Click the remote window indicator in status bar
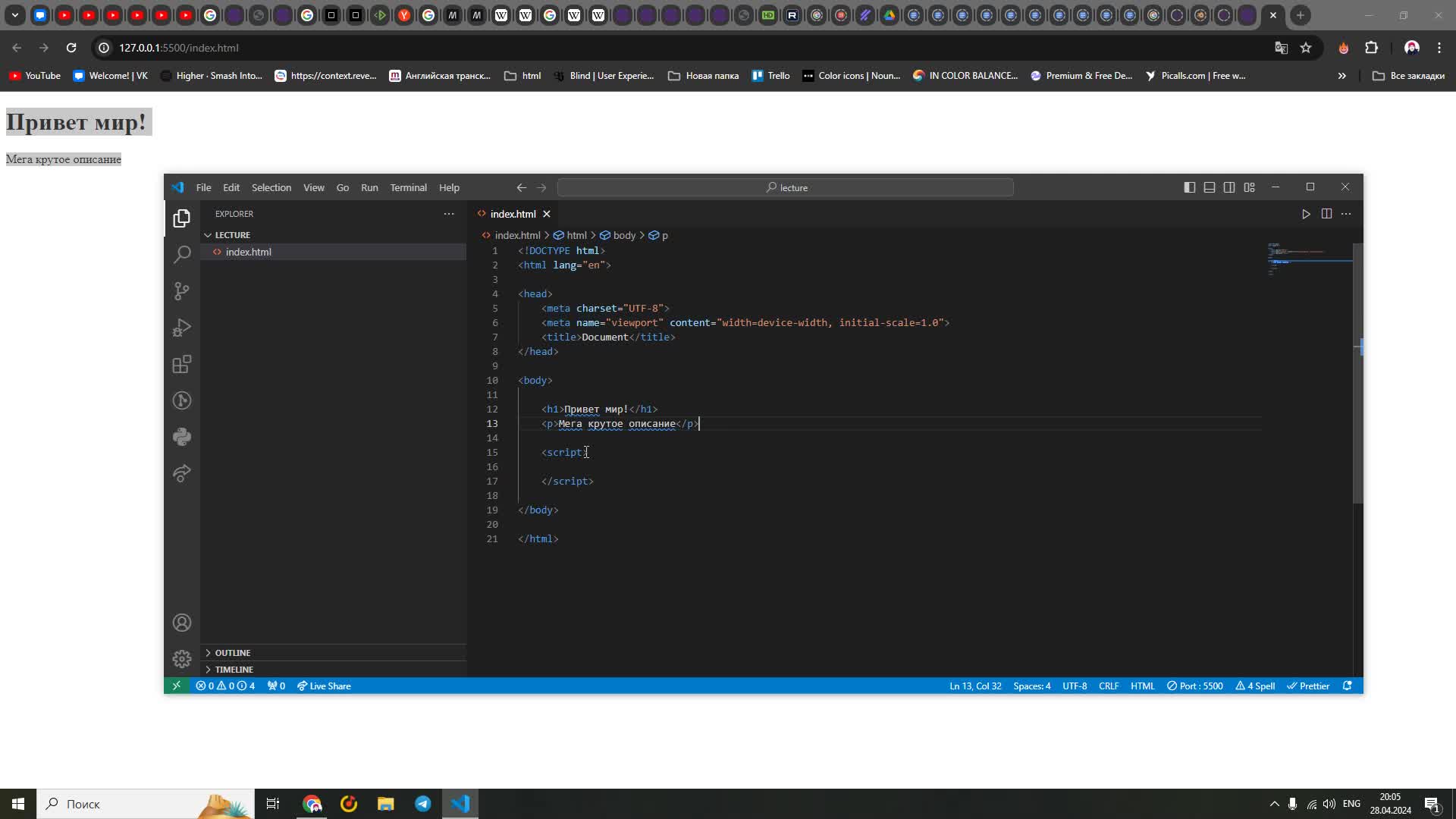1456x819 pixels. click(x=176, y=686)
